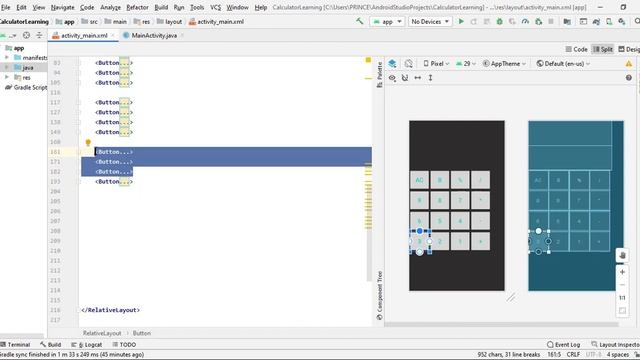This screenshot has height=360, width=640.
Task: Switch editor to Split view
Action: [603, 49]
